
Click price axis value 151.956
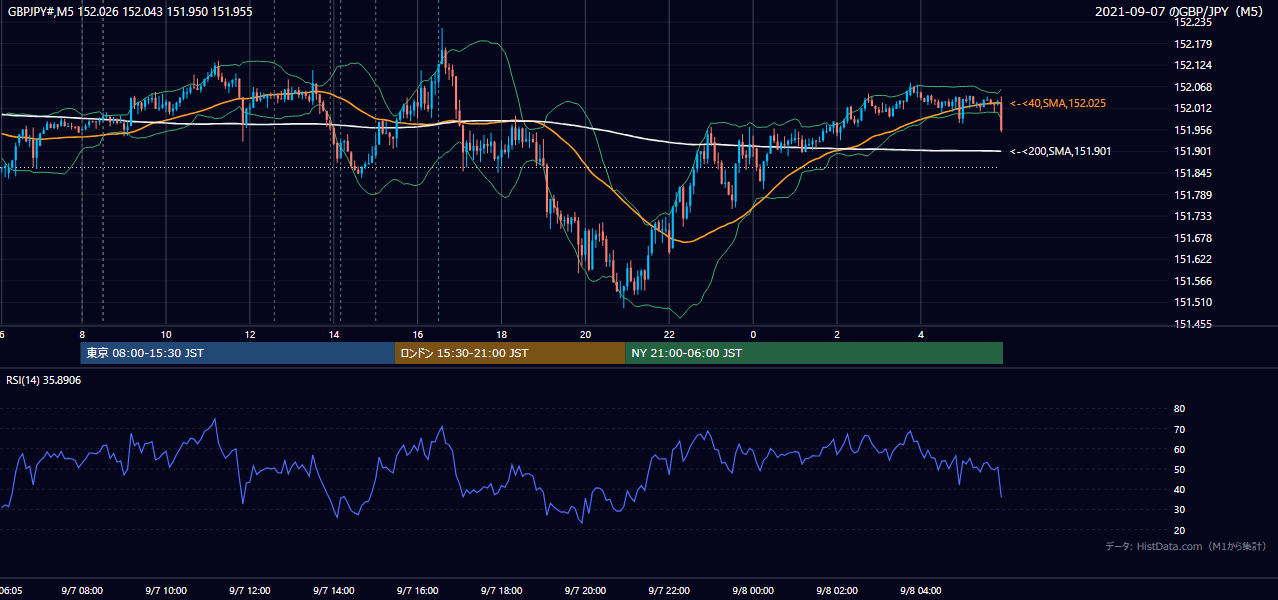(1193, 130)
